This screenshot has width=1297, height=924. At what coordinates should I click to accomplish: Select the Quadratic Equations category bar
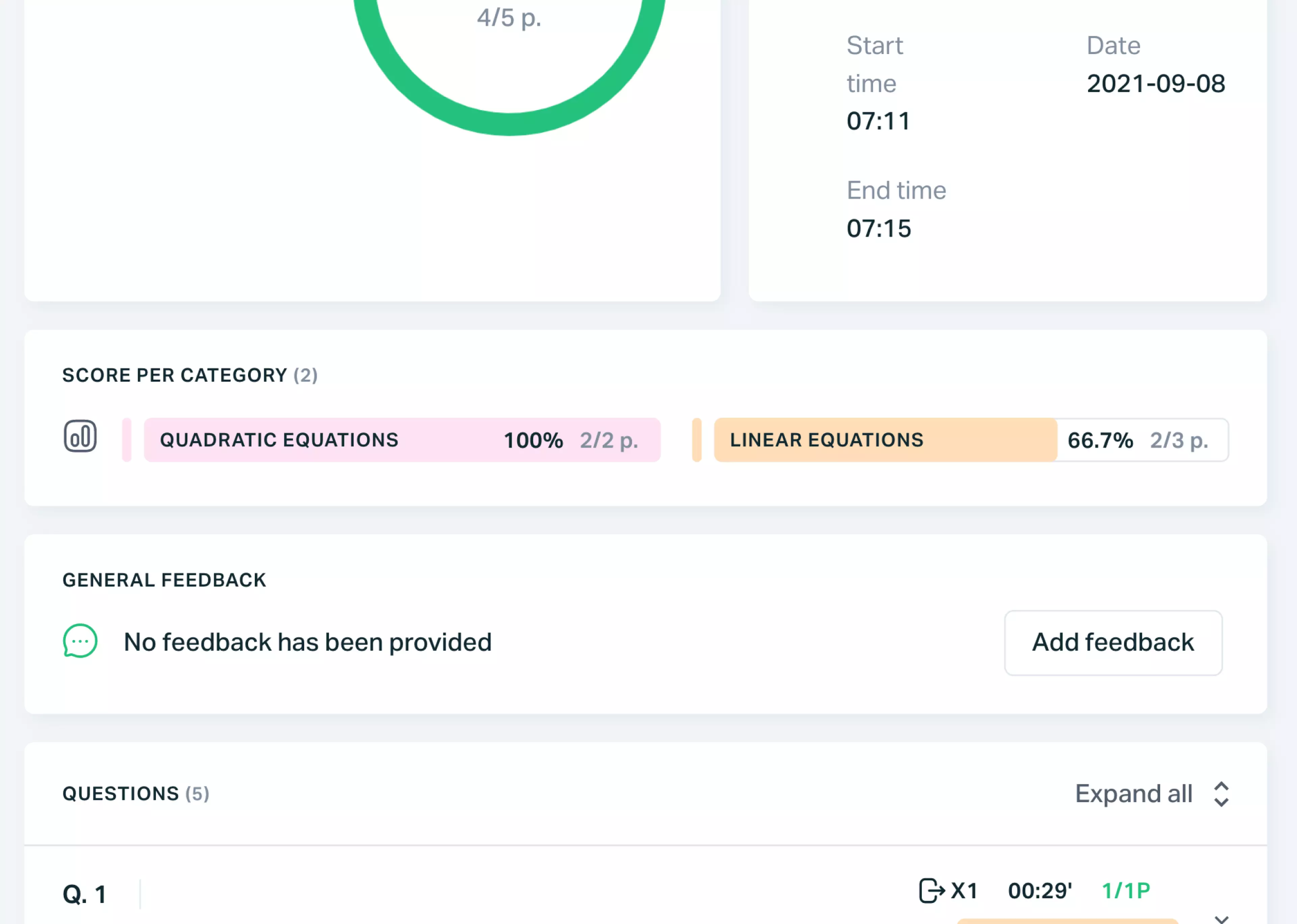tap(402, 440)
